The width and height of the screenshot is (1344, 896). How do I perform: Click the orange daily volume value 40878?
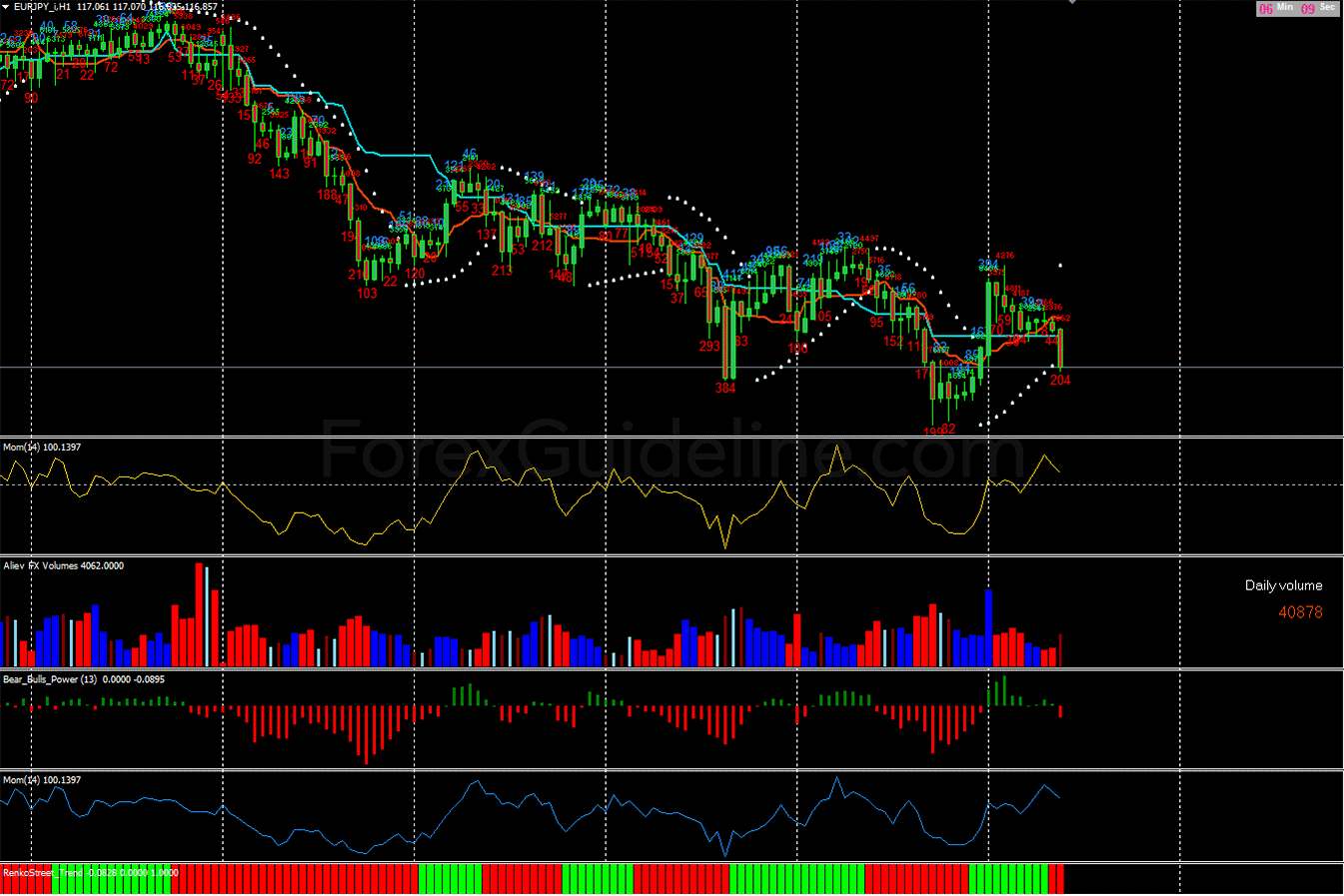point(1300,612)
